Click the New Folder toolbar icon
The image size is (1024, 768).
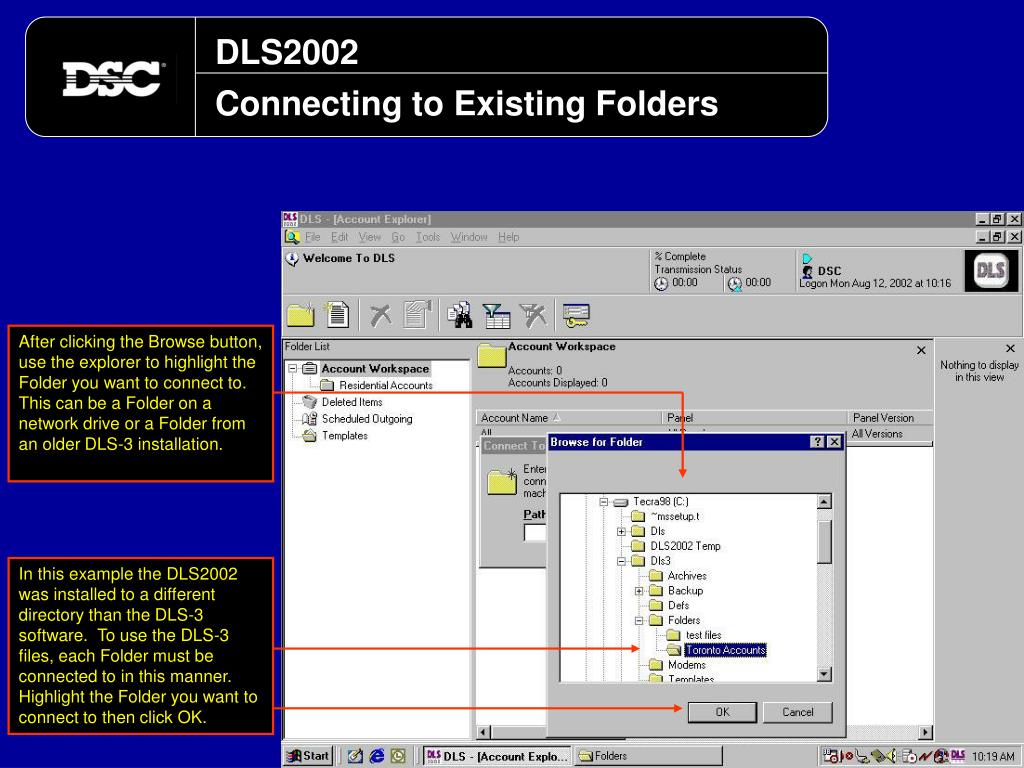pyautogui.click(x=301, y=315)
